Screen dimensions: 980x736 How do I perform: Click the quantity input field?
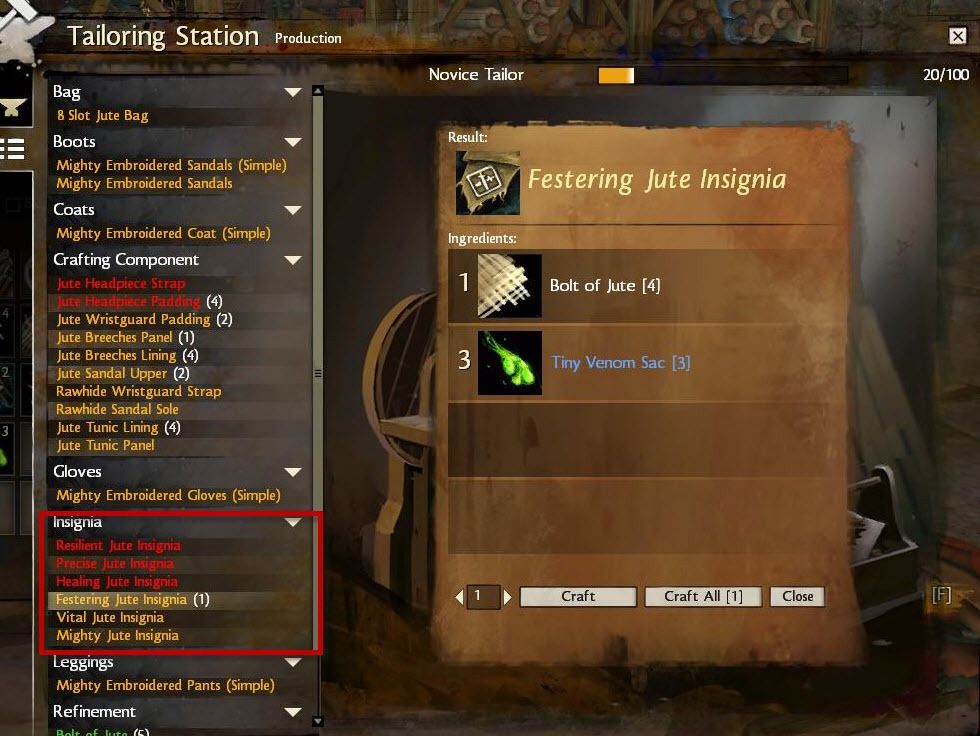coord(483,597)
